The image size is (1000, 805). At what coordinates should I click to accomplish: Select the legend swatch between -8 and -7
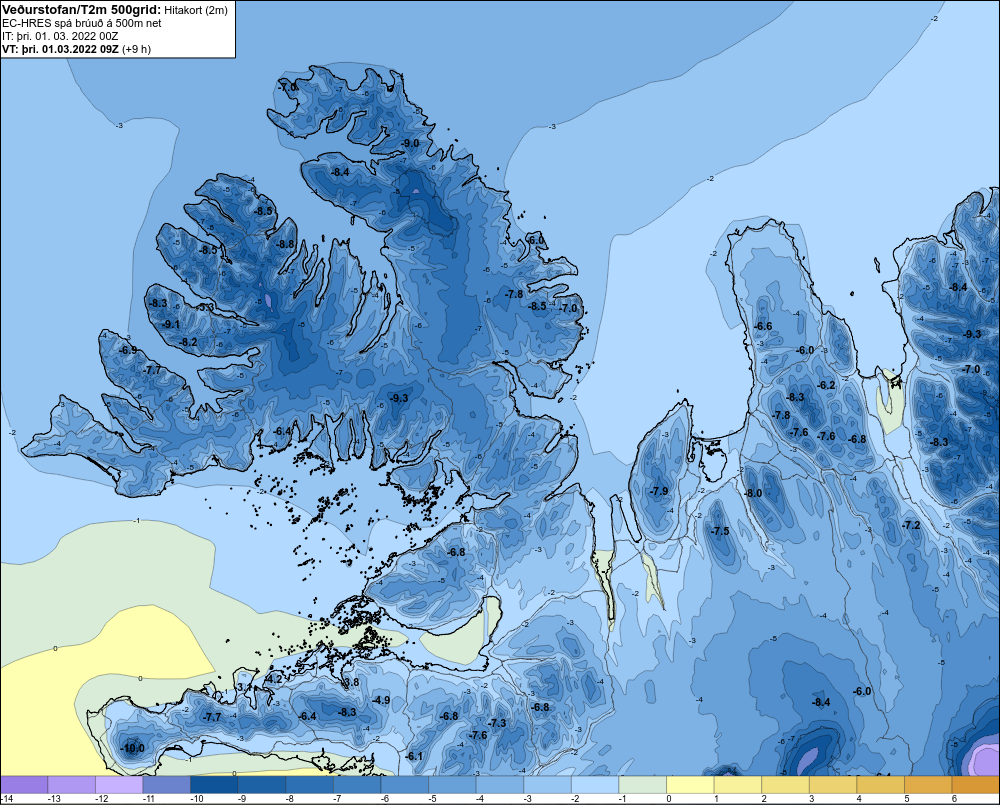click(x=309, y=785)
